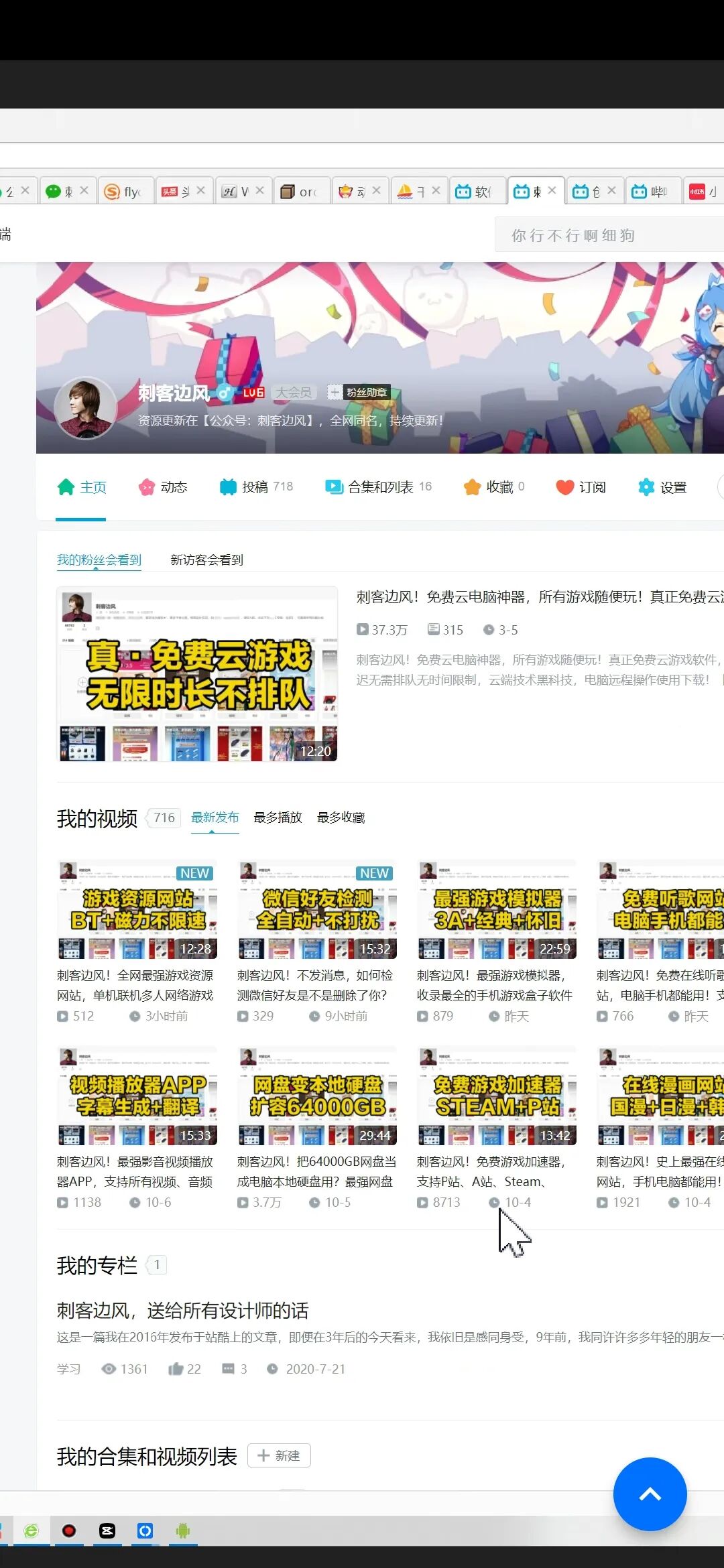
Task: Open featured video thumbnail 真·免费云游戏
Action: (197, 674)
